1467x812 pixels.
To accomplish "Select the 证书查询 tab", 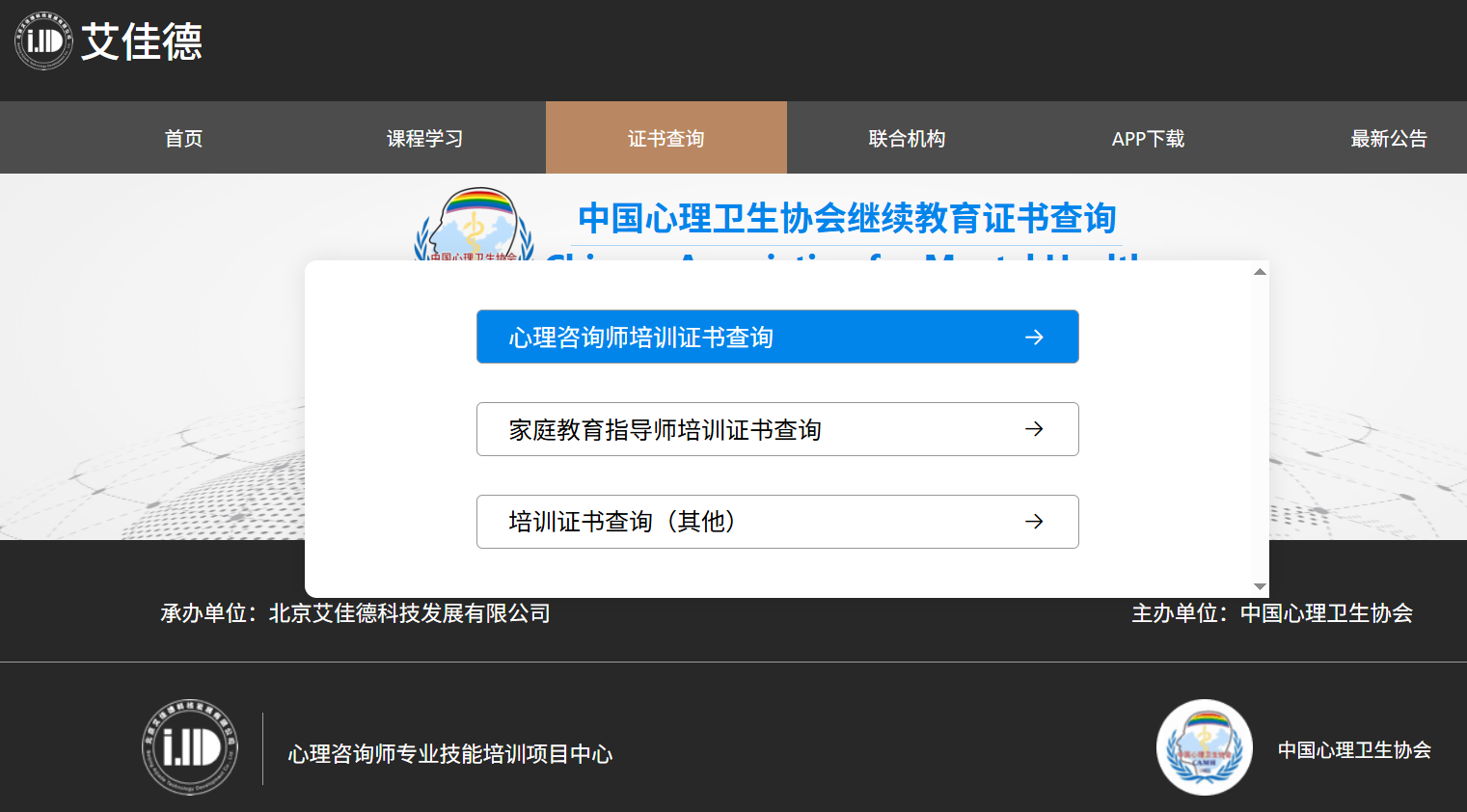I will (666, 138).
